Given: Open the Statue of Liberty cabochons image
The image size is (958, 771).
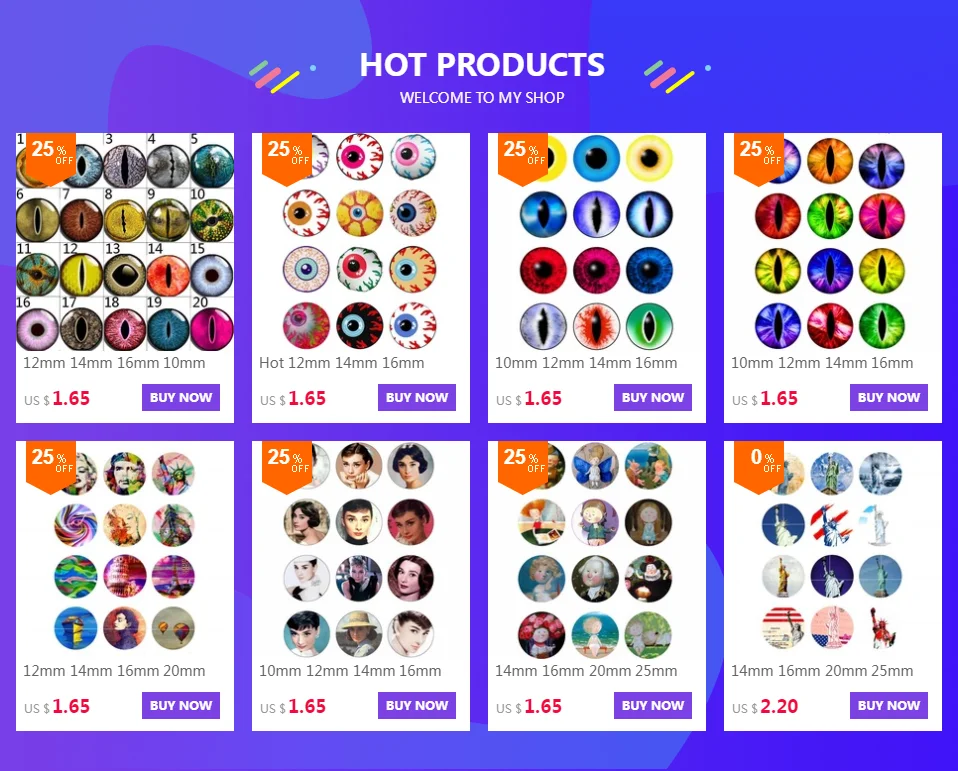Looking at the screenshot, I should [x=833, y=550].
